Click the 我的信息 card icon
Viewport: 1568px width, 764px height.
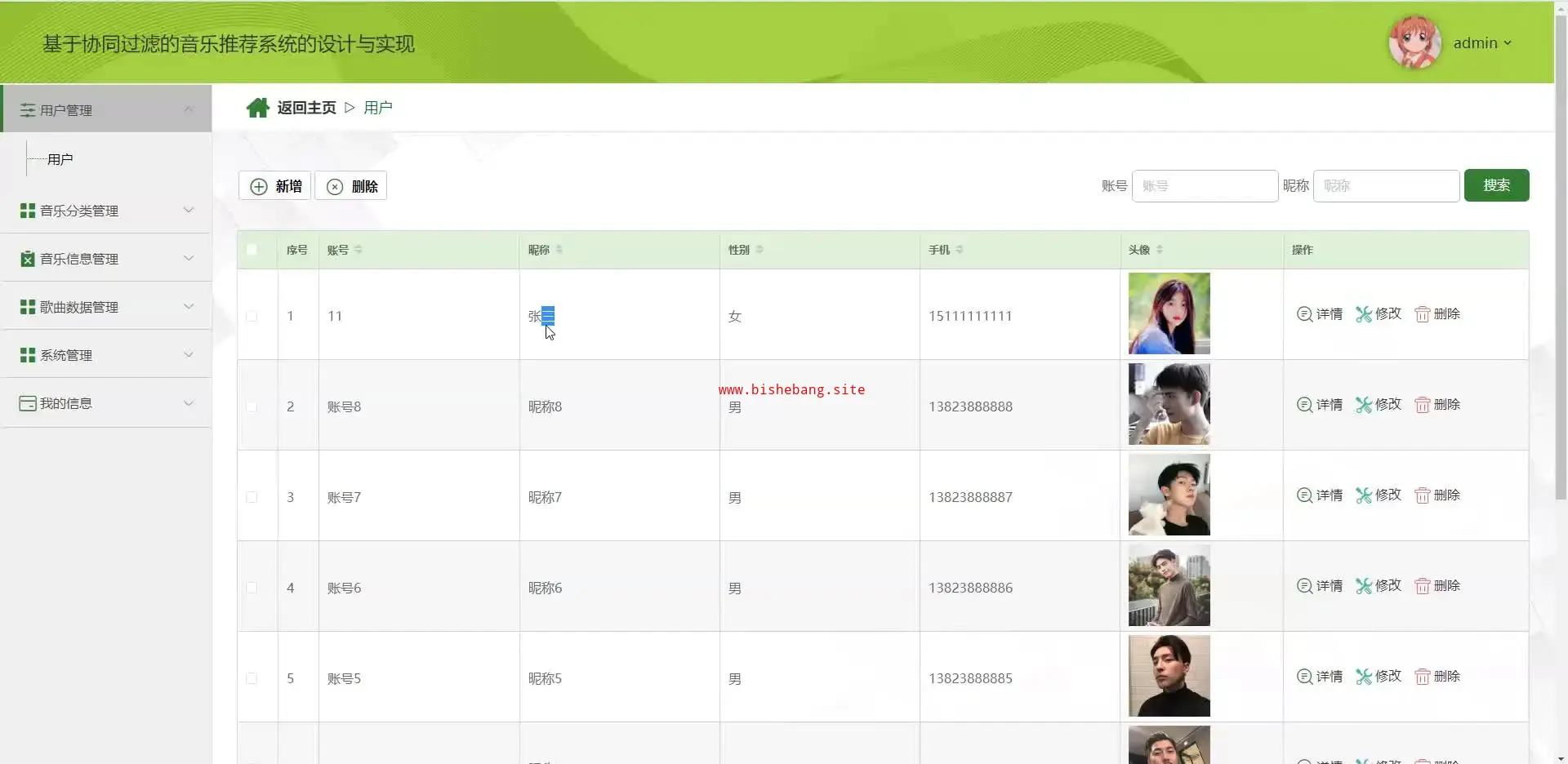point(28,403)
